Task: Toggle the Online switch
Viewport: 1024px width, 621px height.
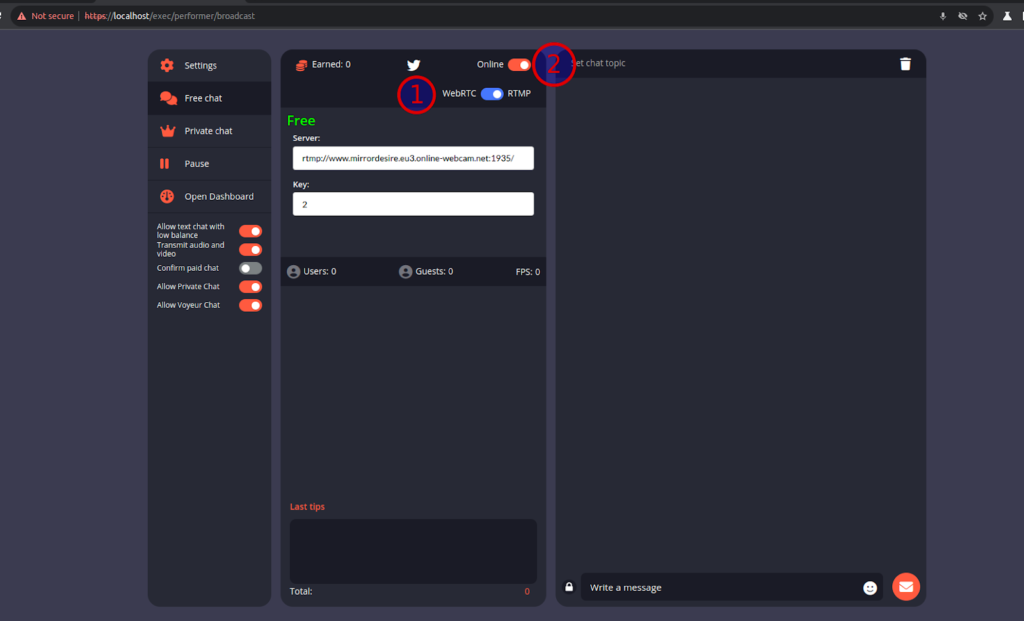Action: (519, 64)
